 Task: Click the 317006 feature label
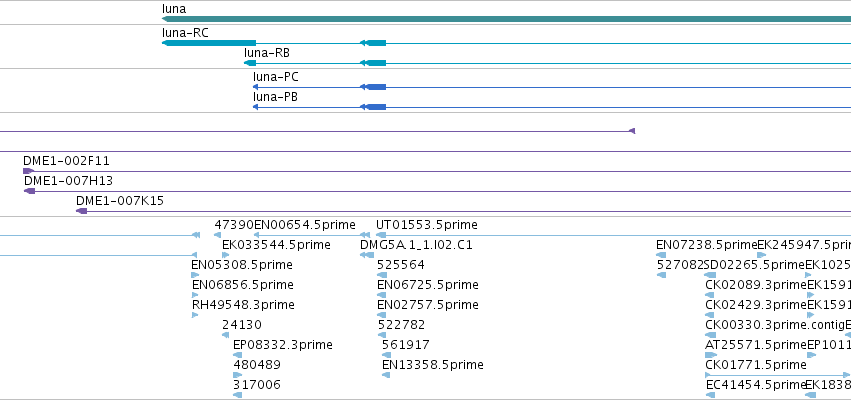257,385
